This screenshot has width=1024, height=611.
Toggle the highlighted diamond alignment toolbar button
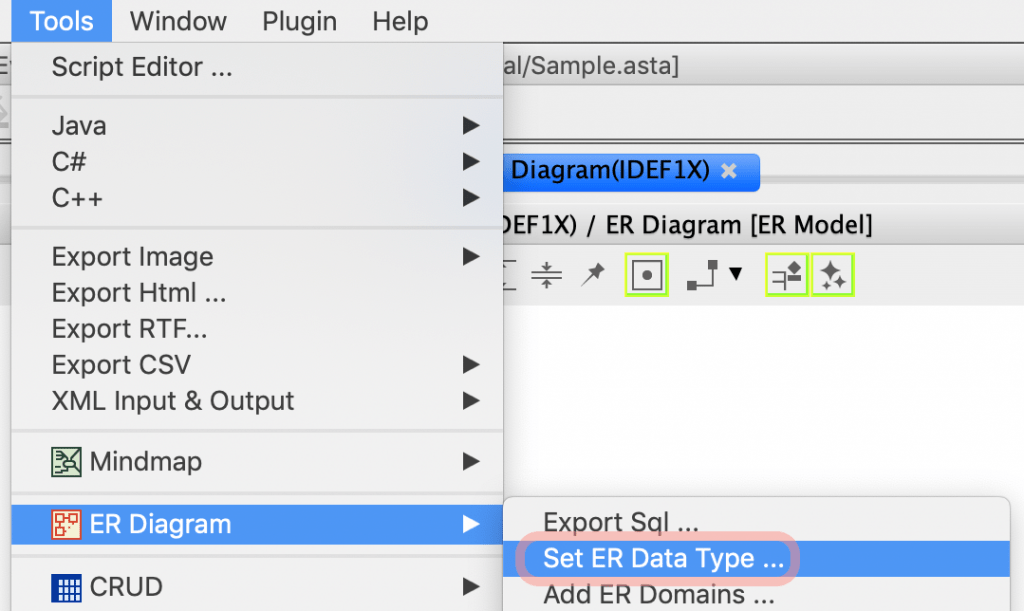click(787, 272)
